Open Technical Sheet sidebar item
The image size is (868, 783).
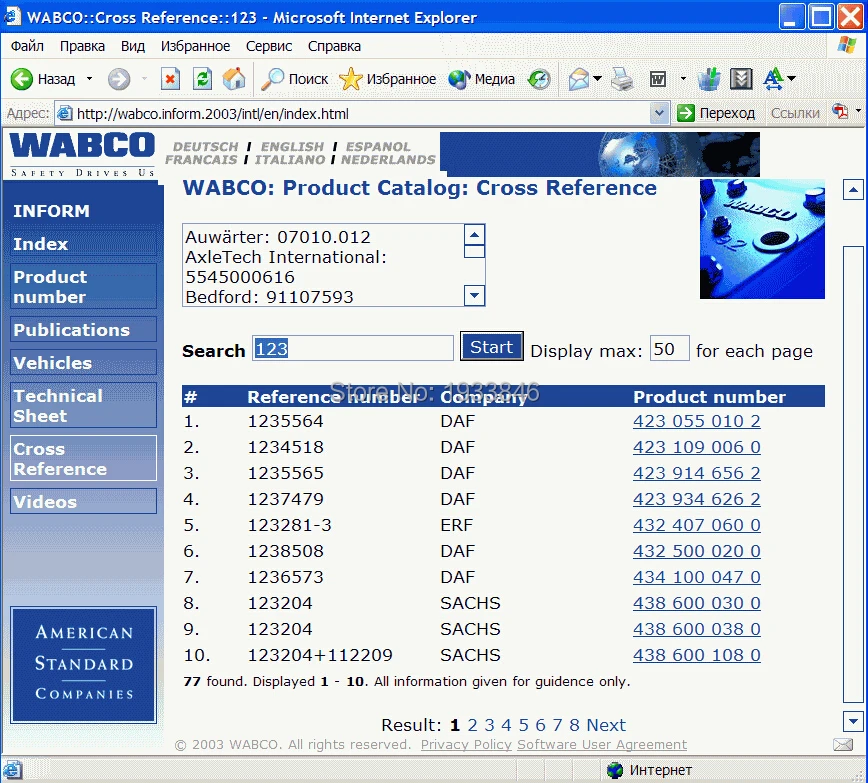tap(83, 405)
